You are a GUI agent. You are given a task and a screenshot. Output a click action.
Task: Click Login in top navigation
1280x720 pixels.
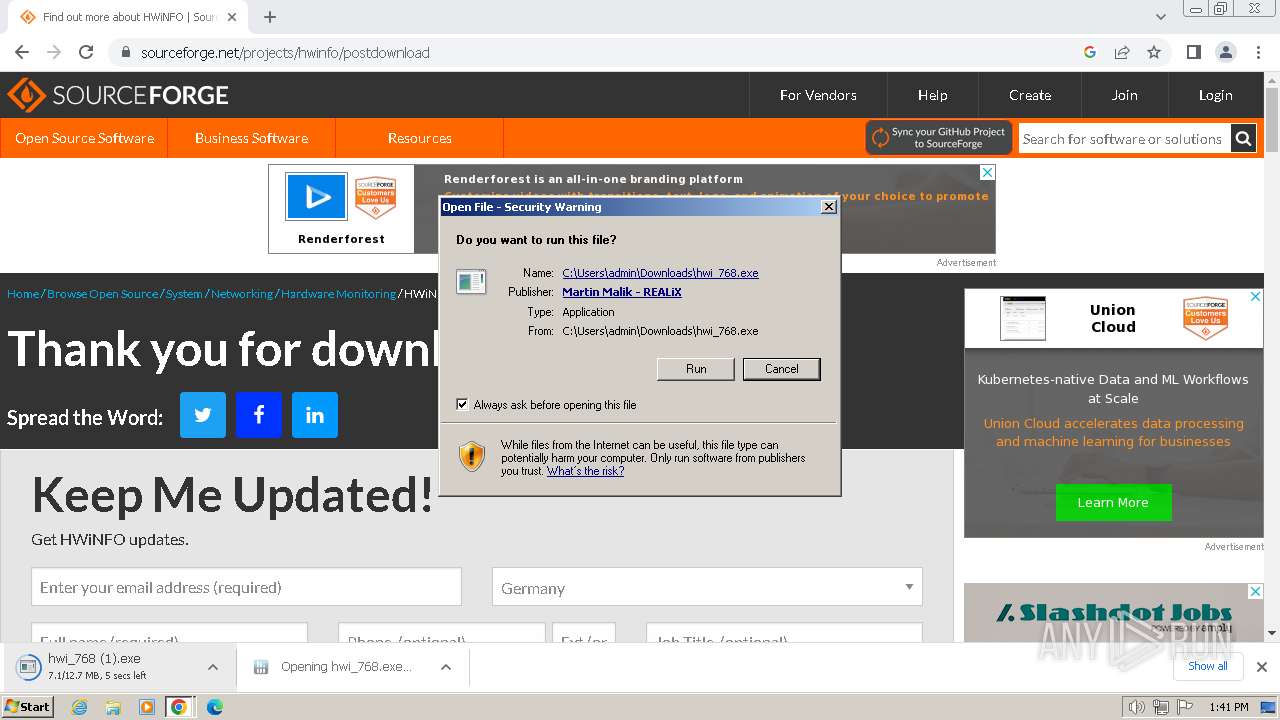pyautogui.click(x=1216, y=95)
